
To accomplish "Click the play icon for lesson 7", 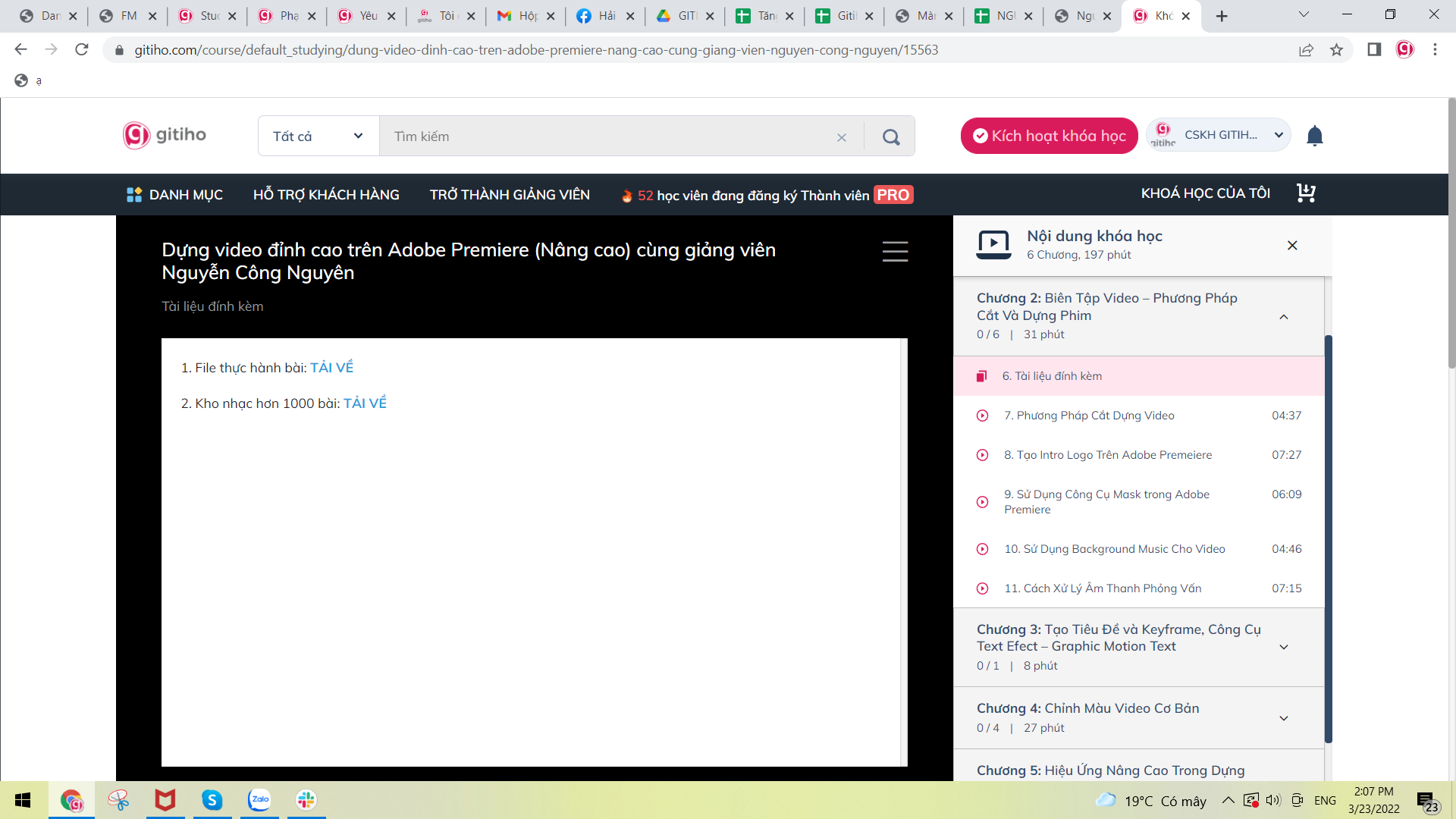I will click(x=982, y=416).
